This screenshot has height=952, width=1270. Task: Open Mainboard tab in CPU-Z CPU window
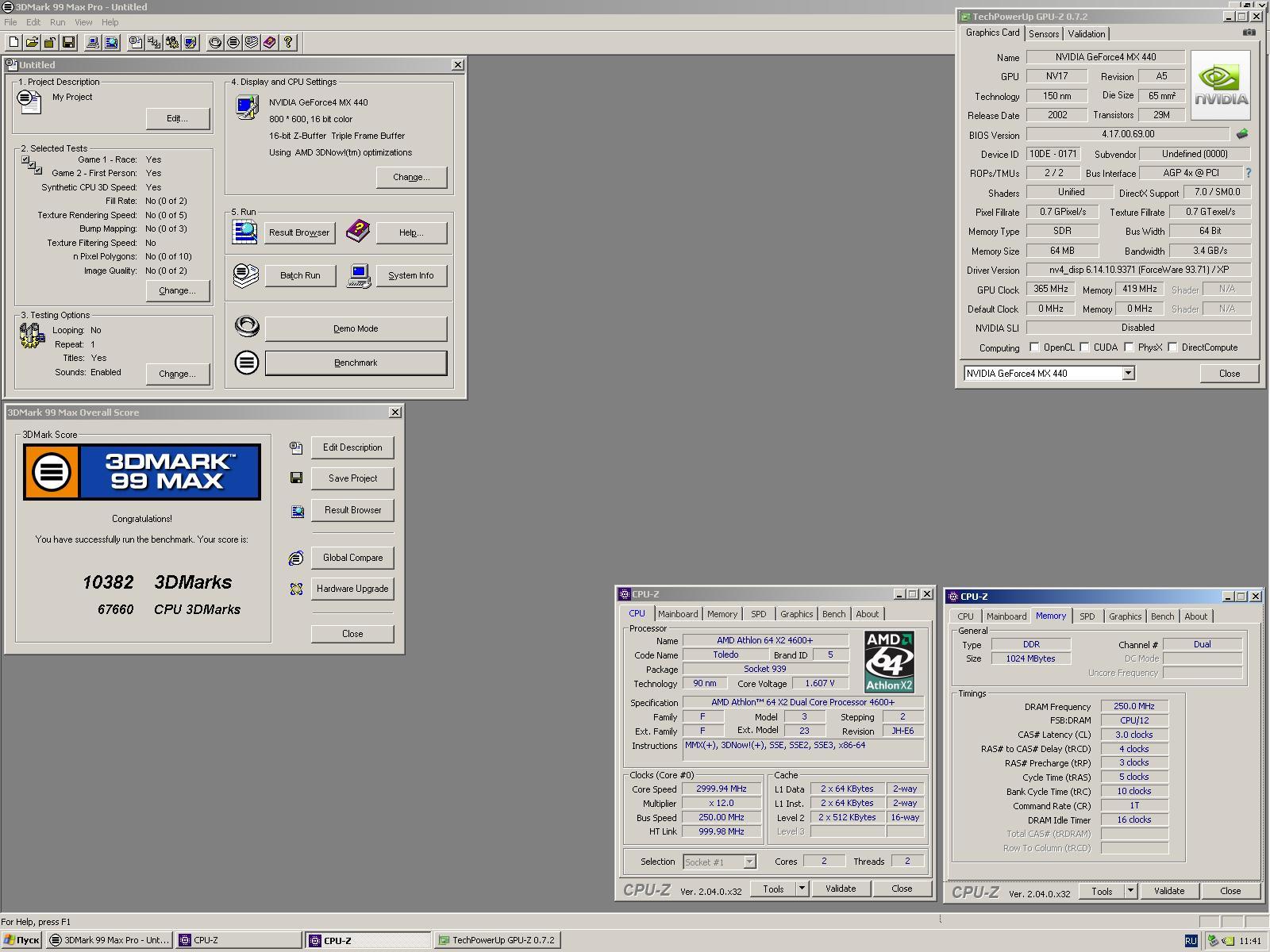point(678,614)
